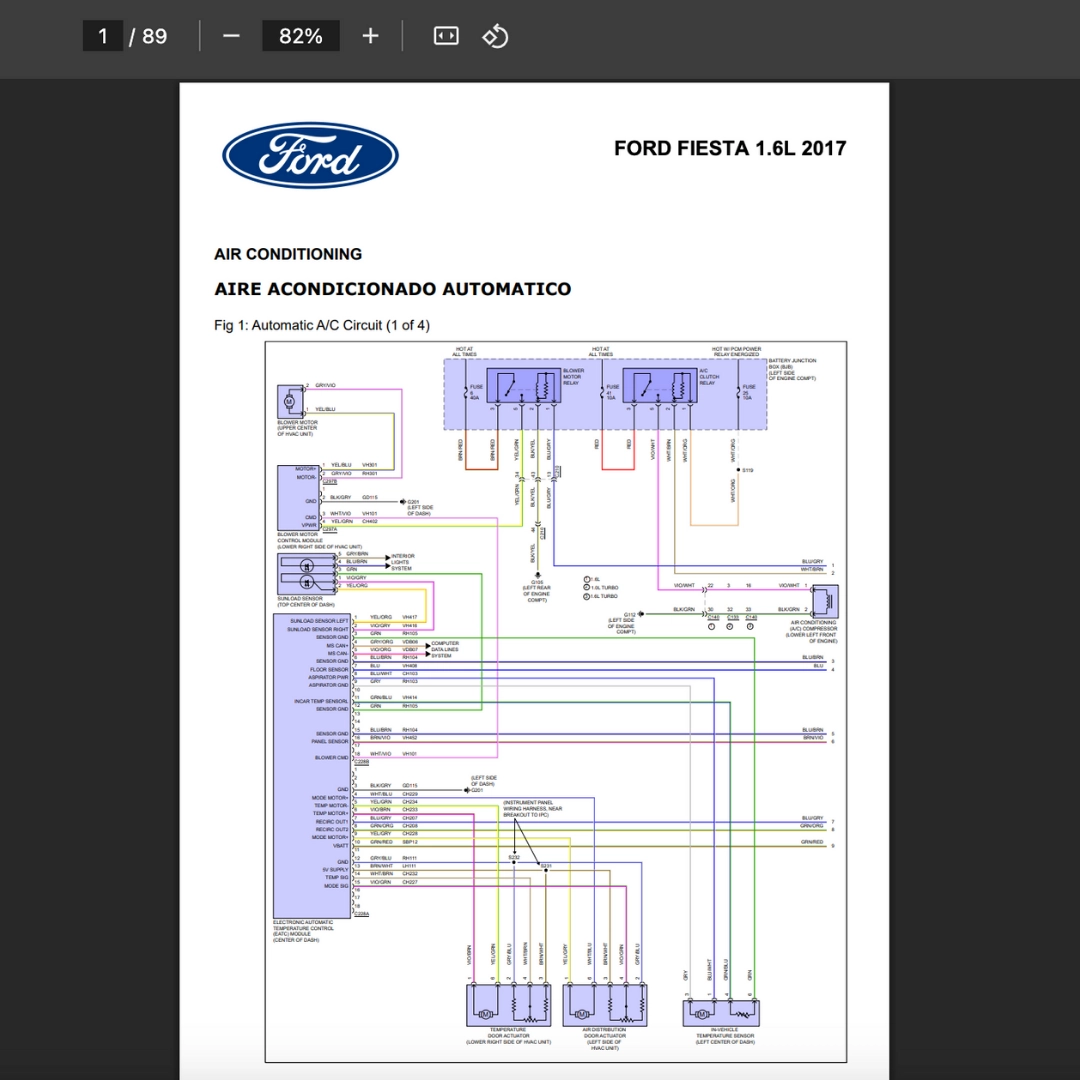This screenshot has height=1080, width=1080.
Task: Click the zoom out minus icon
Action: [231, 36]
